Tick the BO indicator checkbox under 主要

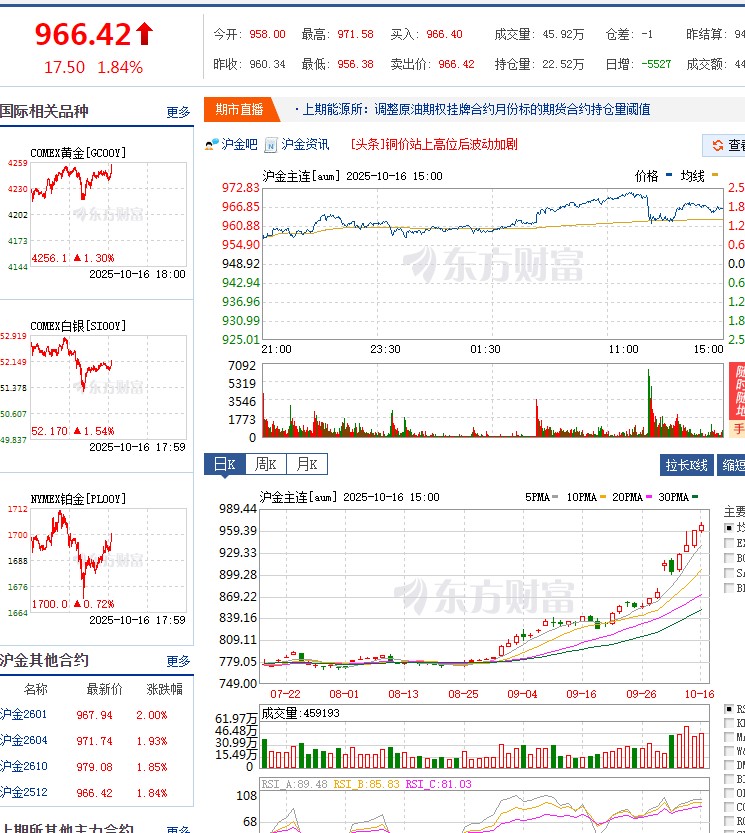pos(729,557)
